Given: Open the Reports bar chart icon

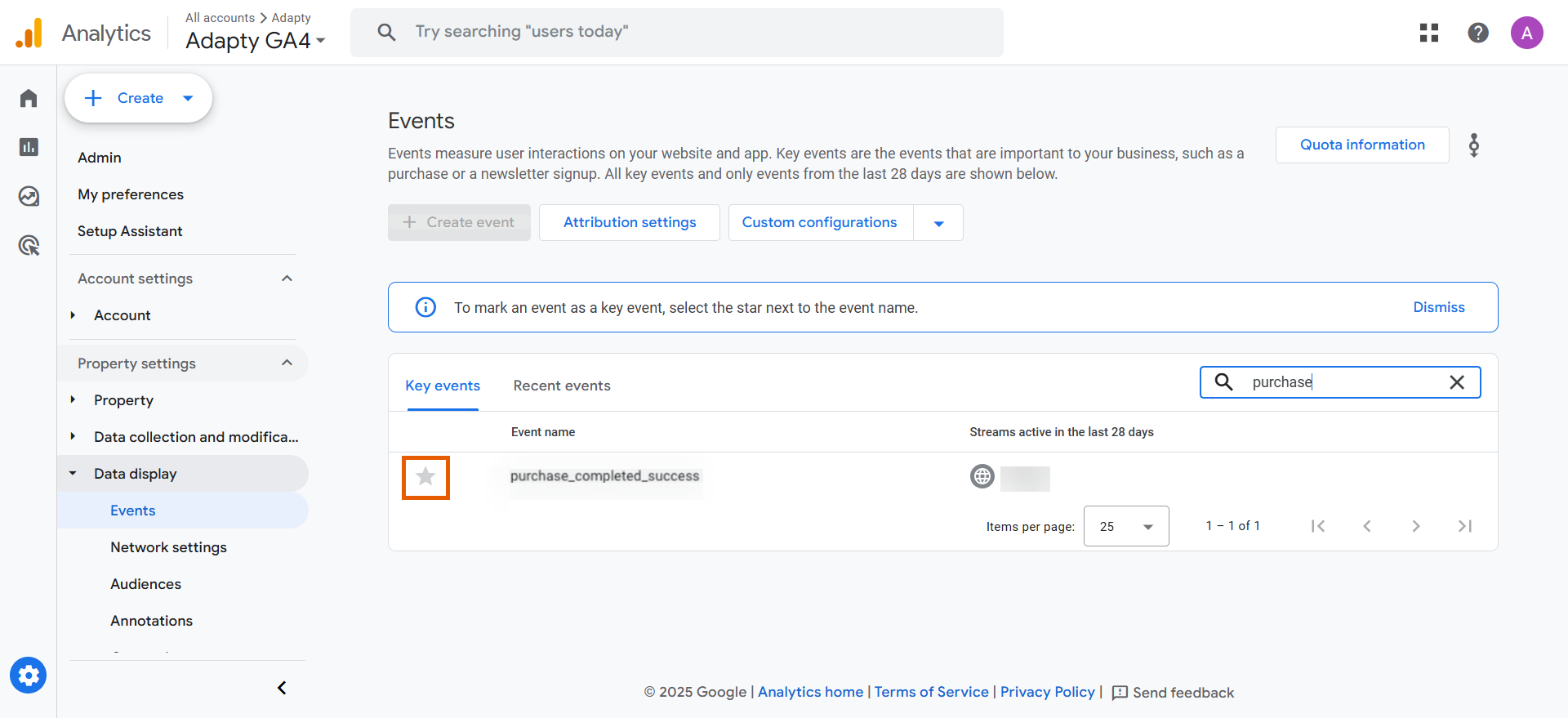Looking at the screenshot, I should [x=29, y=147].
